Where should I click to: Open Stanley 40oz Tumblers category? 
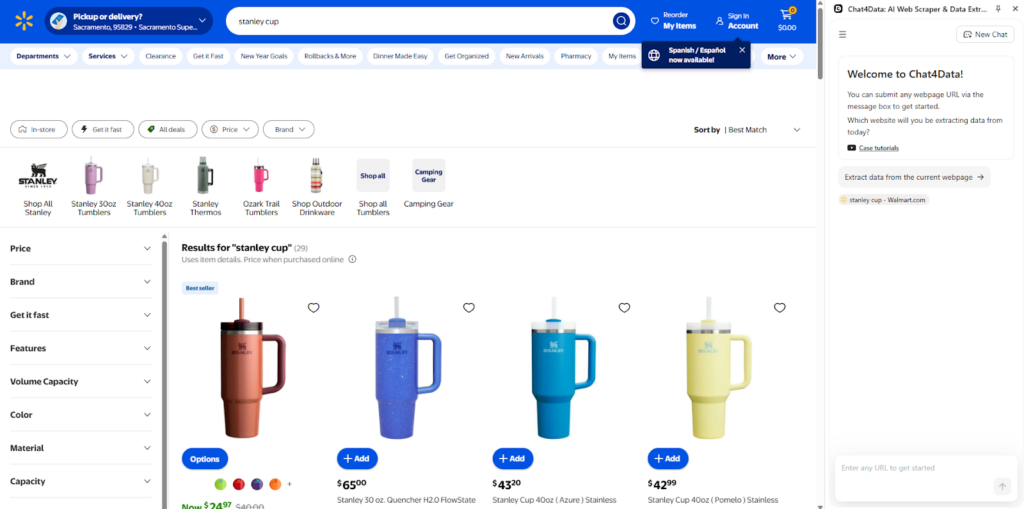tap(150, 187)
